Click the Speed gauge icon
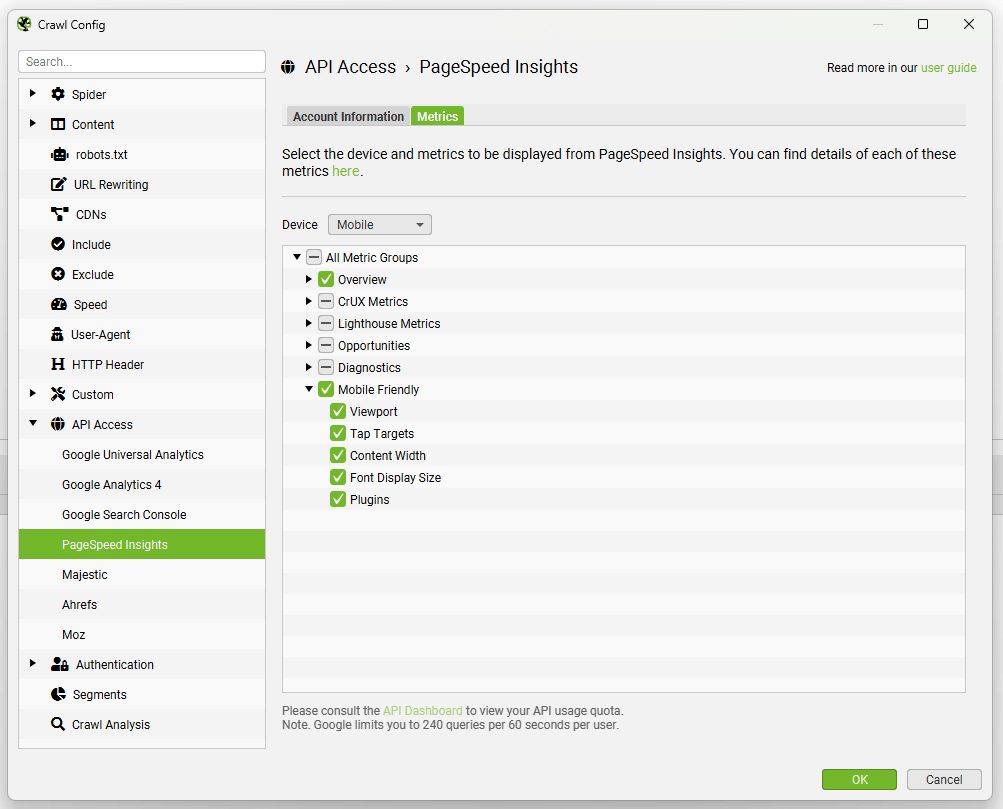The width and height of the screenshot is (1003, 809). tap(57, 304)
